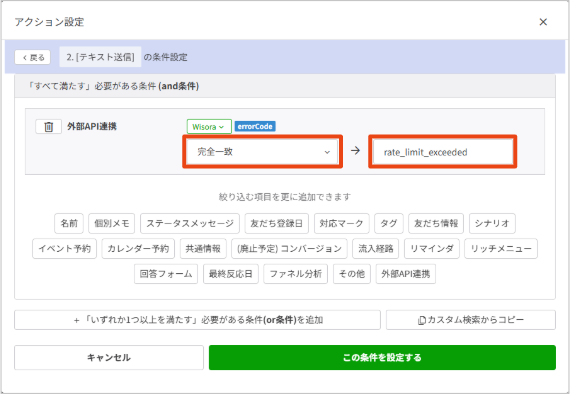This screenshot has width=570, height=394.
Task: Add the 個別メモ filter
Action: (x=112, y=223)
